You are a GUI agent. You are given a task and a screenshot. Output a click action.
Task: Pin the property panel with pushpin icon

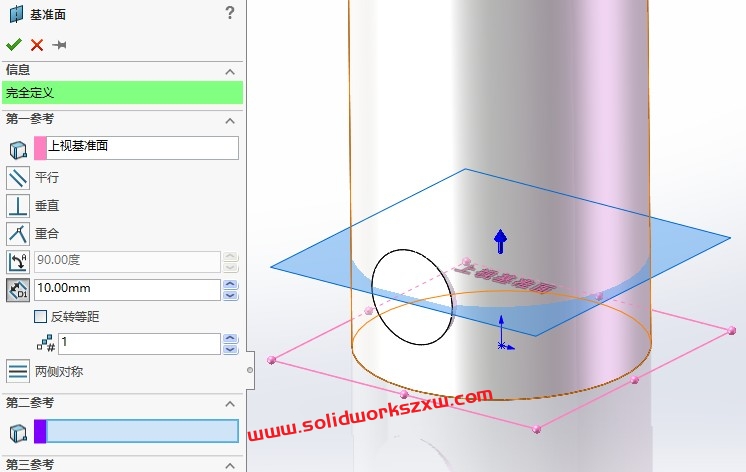click(x=59, y=45)
